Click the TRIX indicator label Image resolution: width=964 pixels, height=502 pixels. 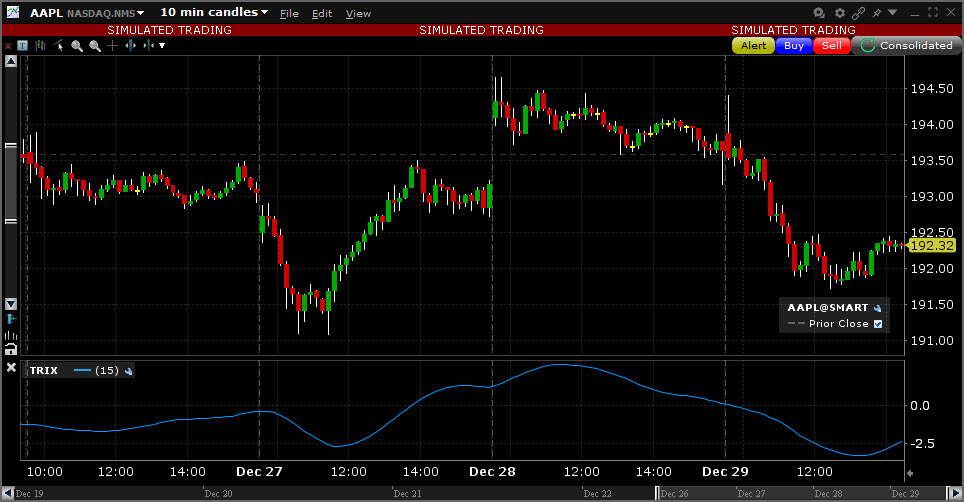[44, 371]
